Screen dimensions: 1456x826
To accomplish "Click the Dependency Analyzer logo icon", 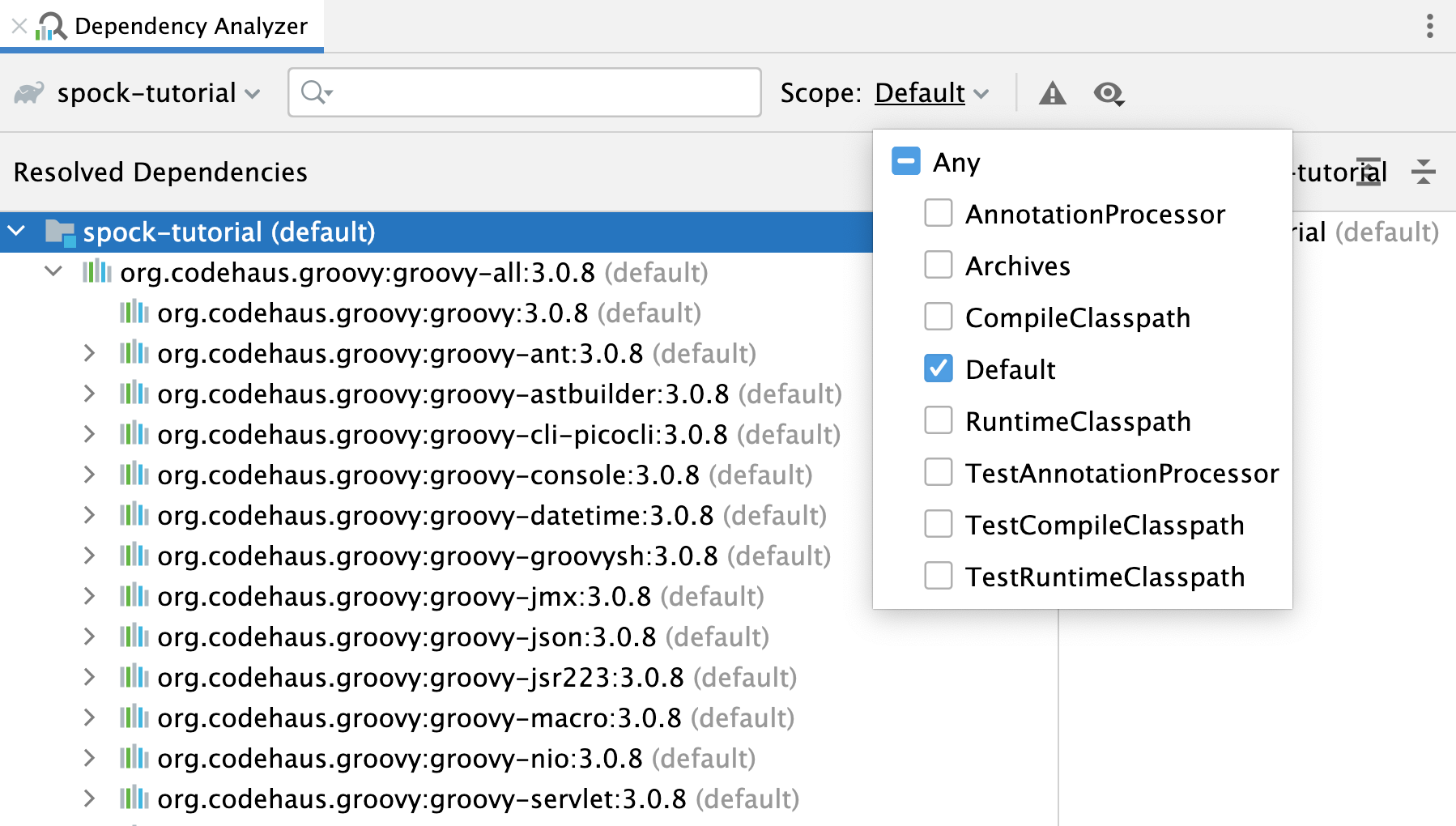I will [51, 26].
